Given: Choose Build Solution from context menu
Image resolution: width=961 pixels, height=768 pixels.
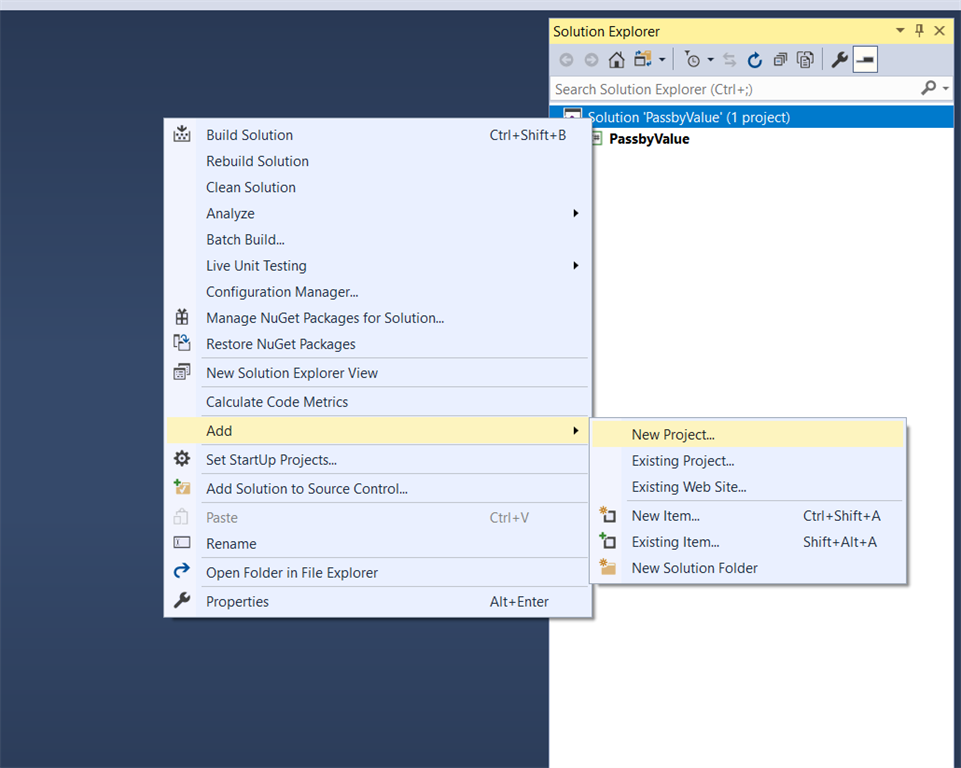Looking at the screenshot, I should click(x=378, y=135).
